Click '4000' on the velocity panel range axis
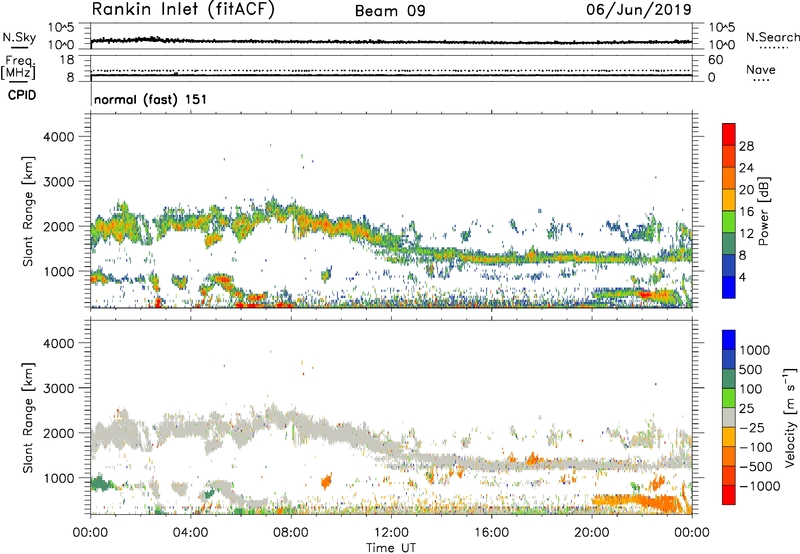Viewport: 800px width, 554px height. click(x=59, y=343)
